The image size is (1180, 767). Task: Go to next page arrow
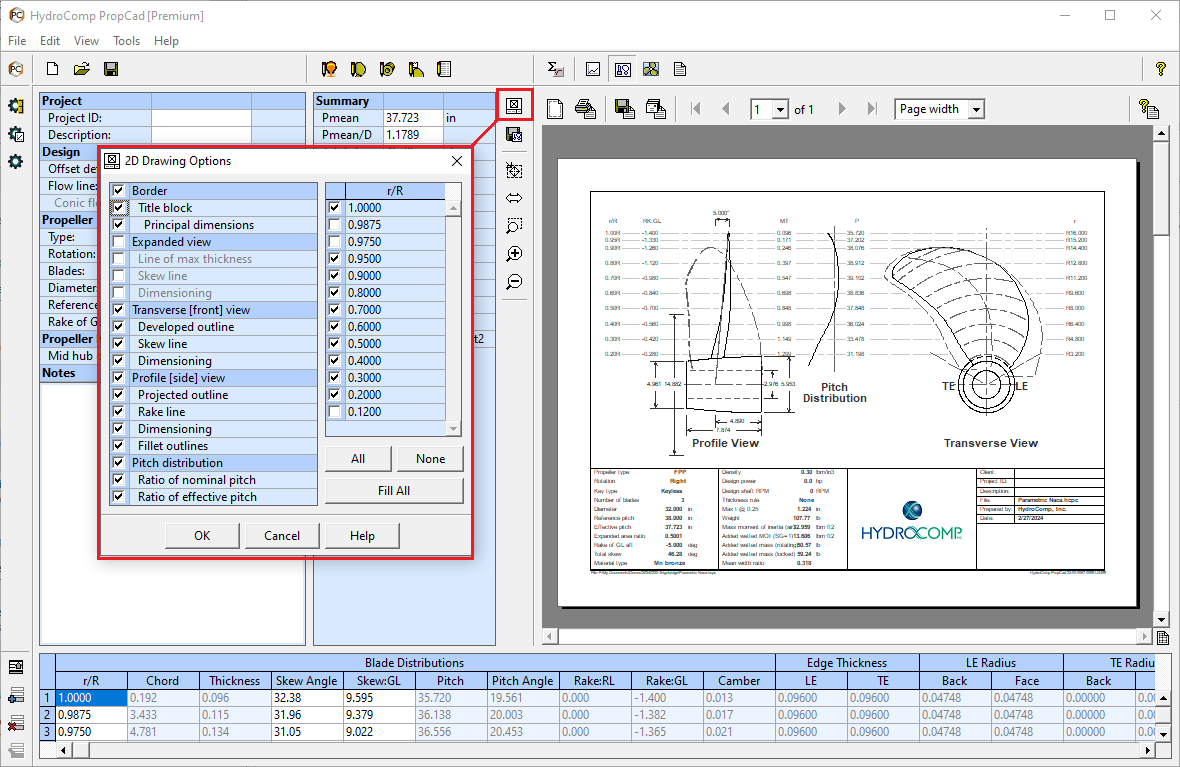(x=842, y=109)
